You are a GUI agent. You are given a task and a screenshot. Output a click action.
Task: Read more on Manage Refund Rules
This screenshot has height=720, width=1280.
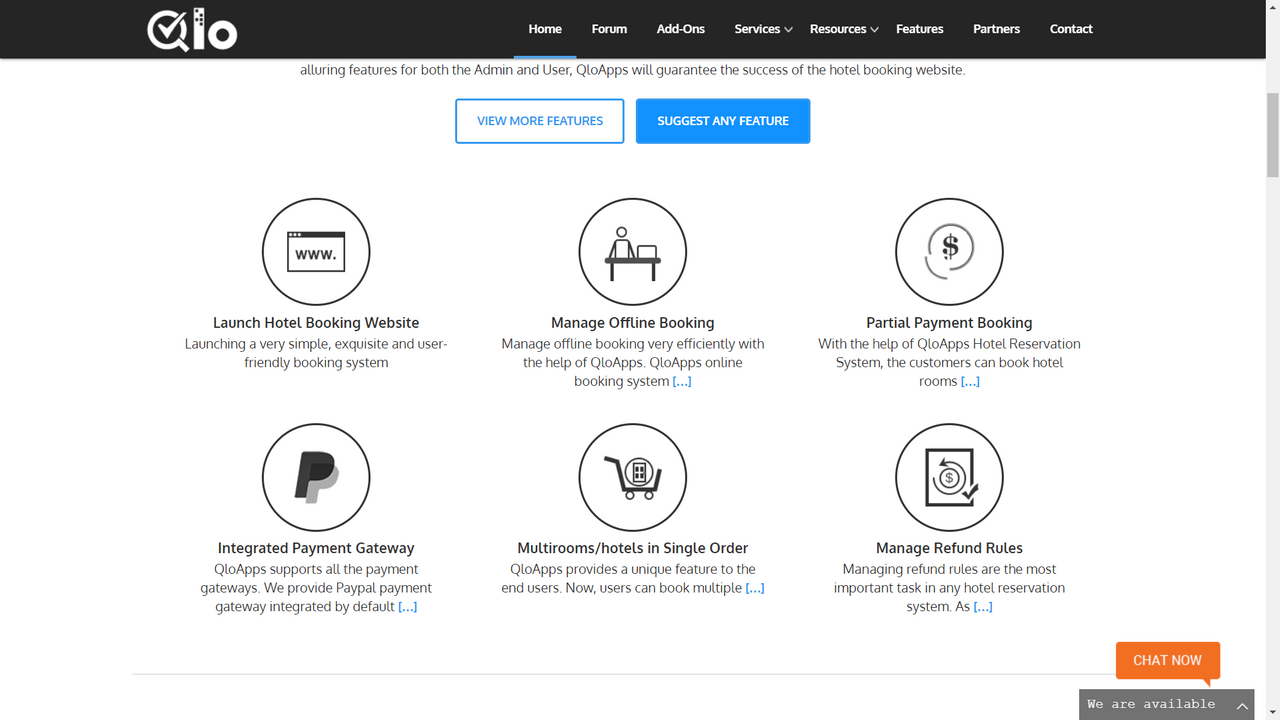tap(983, 606)
